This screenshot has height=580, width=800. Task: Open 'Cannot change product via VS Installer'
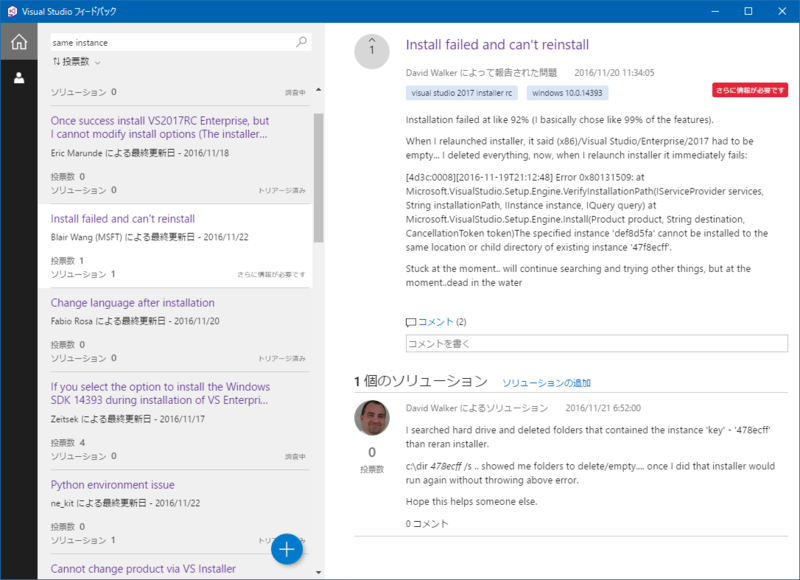[x=143, y=569]
